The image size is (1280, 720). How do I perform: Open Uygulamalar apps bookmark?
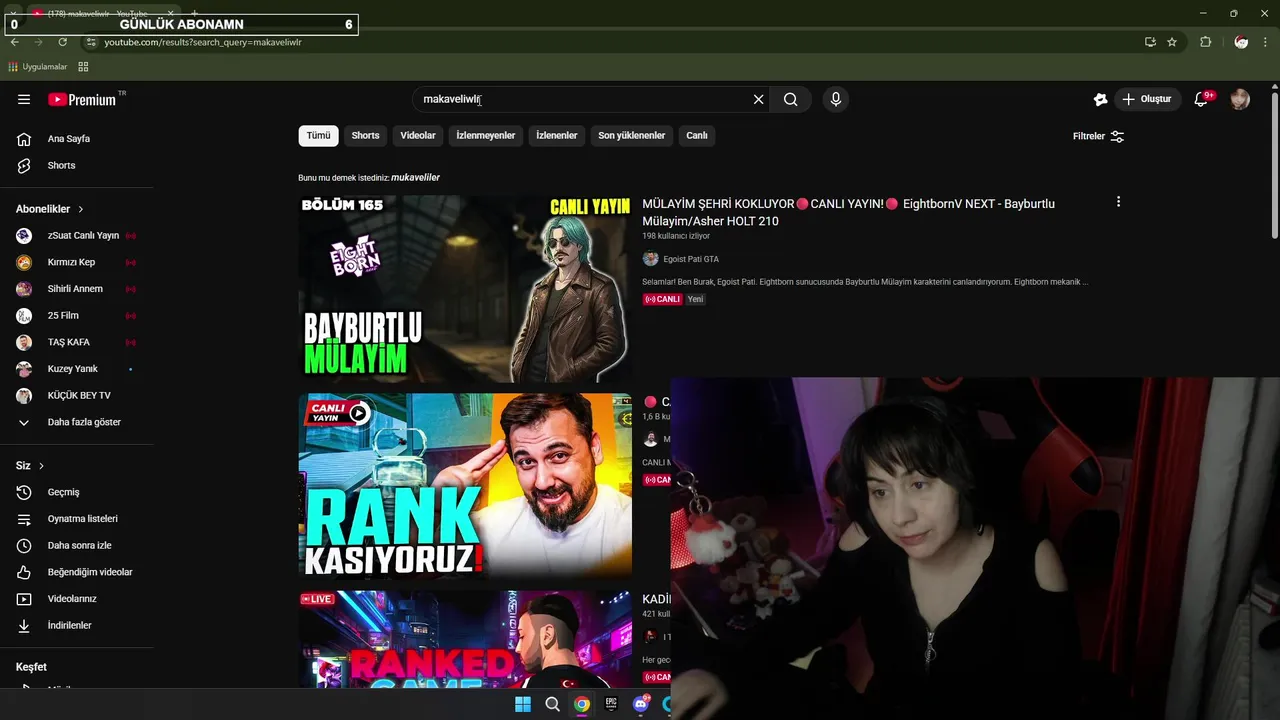tap(37, 67)
